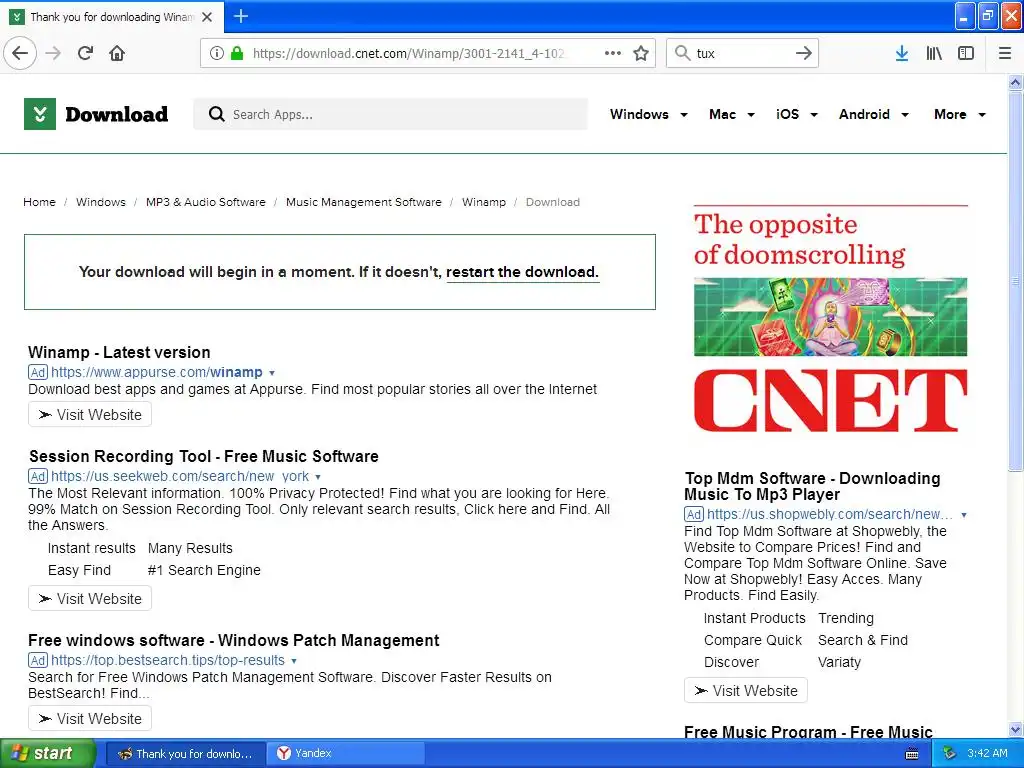Click the browser Forward arrow
The image size is (1024, 768).
pos(53,53)
